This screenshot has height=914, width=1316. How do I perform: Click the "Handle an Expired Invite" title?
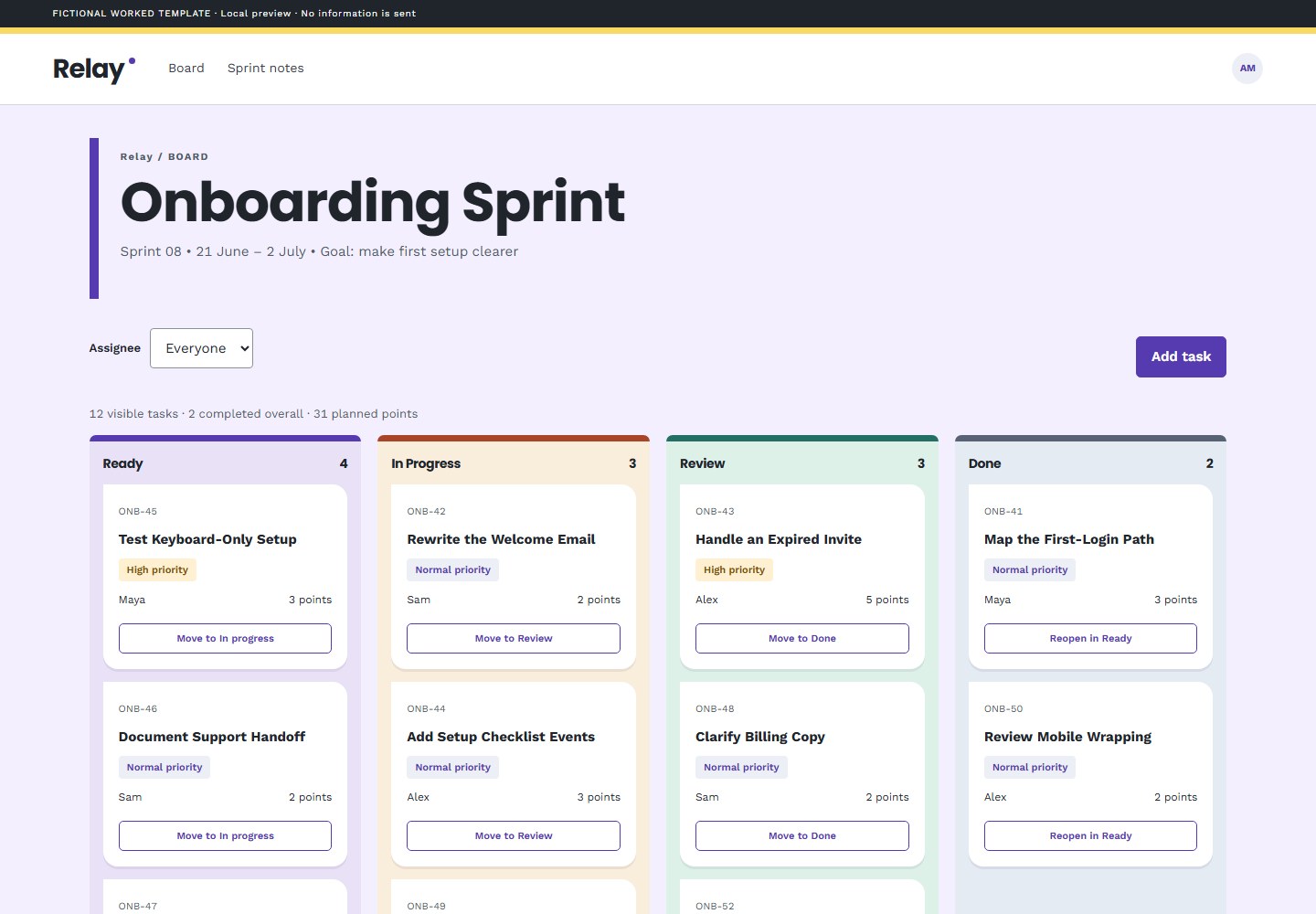[779, 539]
